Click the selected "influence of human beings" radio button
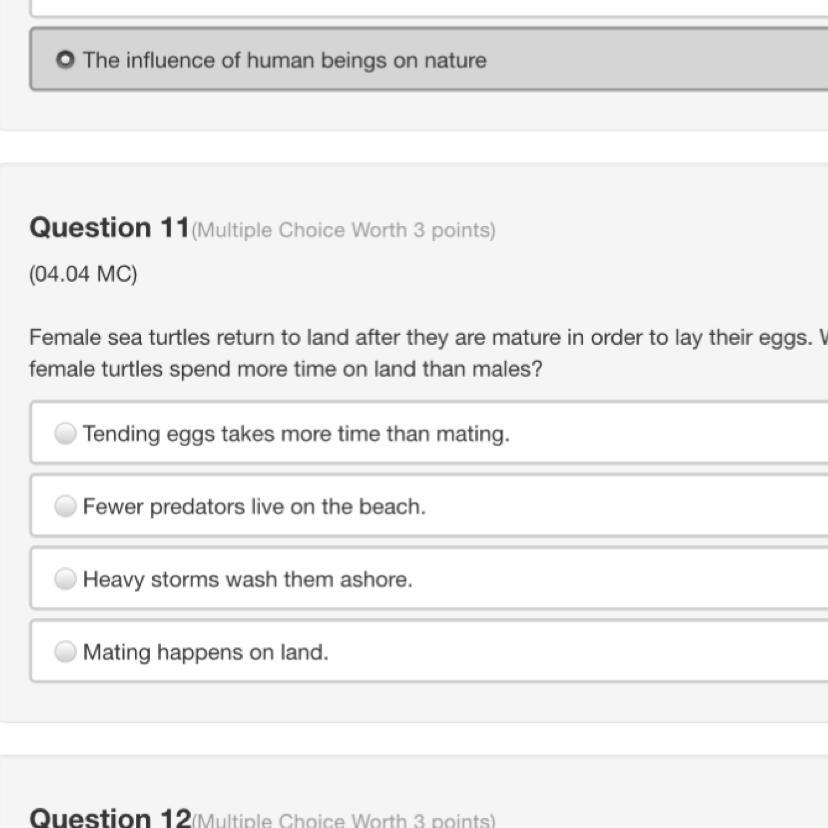Screen dimensions: 828x828 (66, 60)
